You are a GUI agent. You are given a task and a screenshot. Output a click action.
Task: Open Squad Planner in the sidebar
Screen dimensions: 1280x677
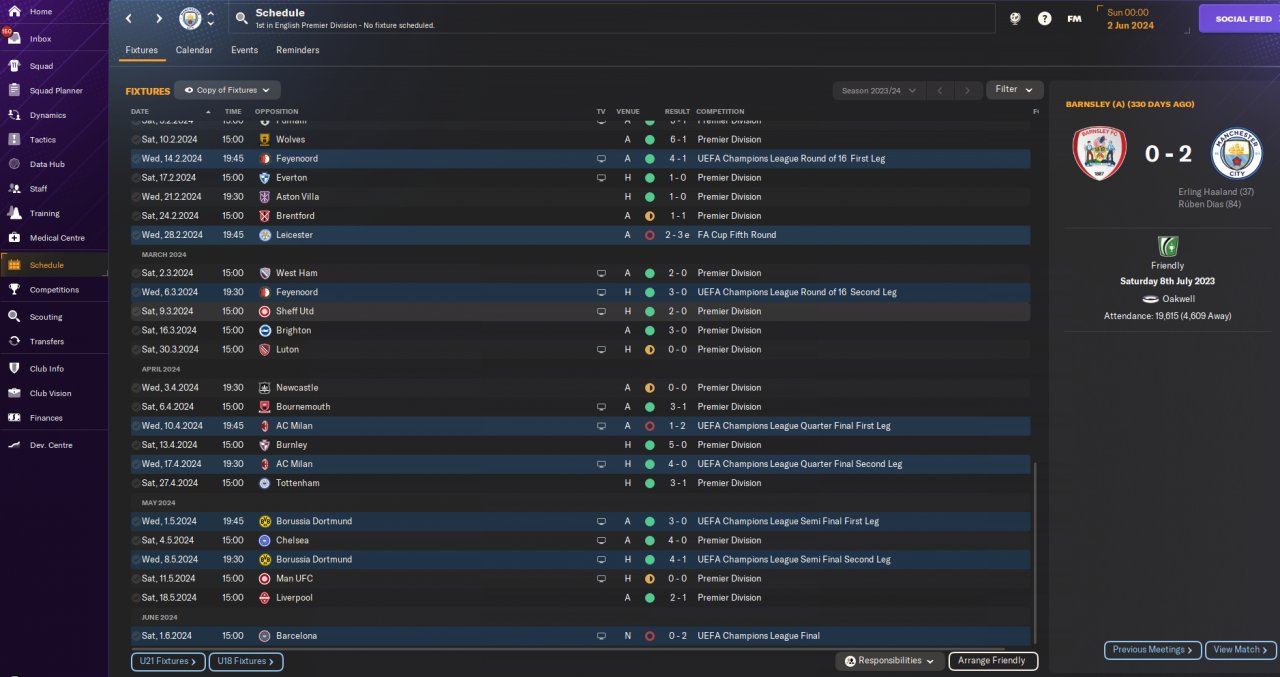coord(54,90)
